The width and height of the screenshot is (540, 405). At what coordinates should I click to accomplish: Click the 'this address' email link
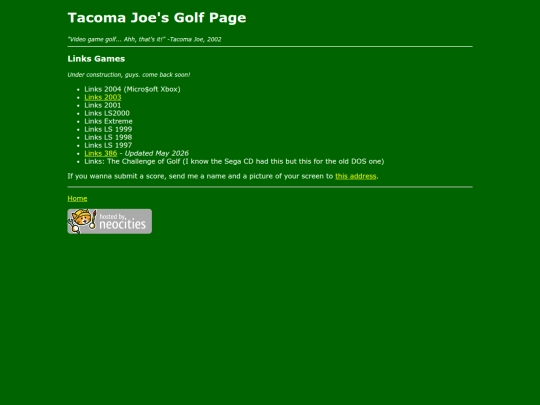point(356,176)
